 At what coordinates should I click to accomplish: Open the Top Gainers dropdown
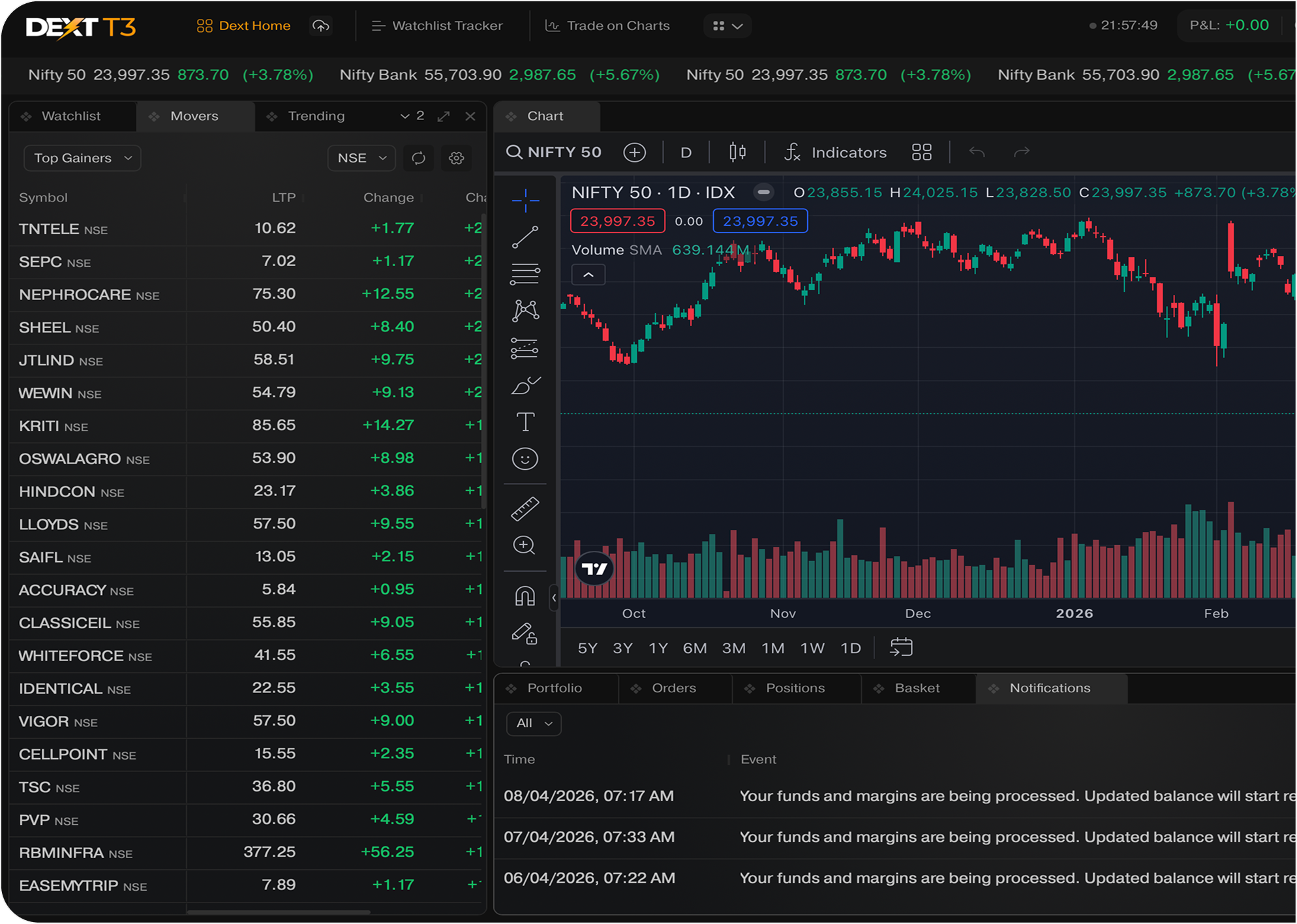82,159
